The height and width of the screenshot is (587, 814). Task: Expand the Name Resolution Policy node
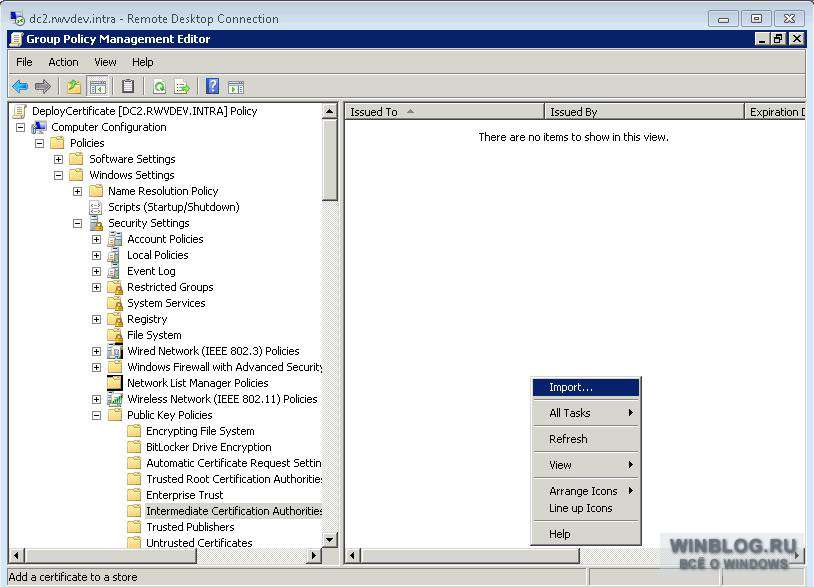pyautogui.click(x=77, y=192)
